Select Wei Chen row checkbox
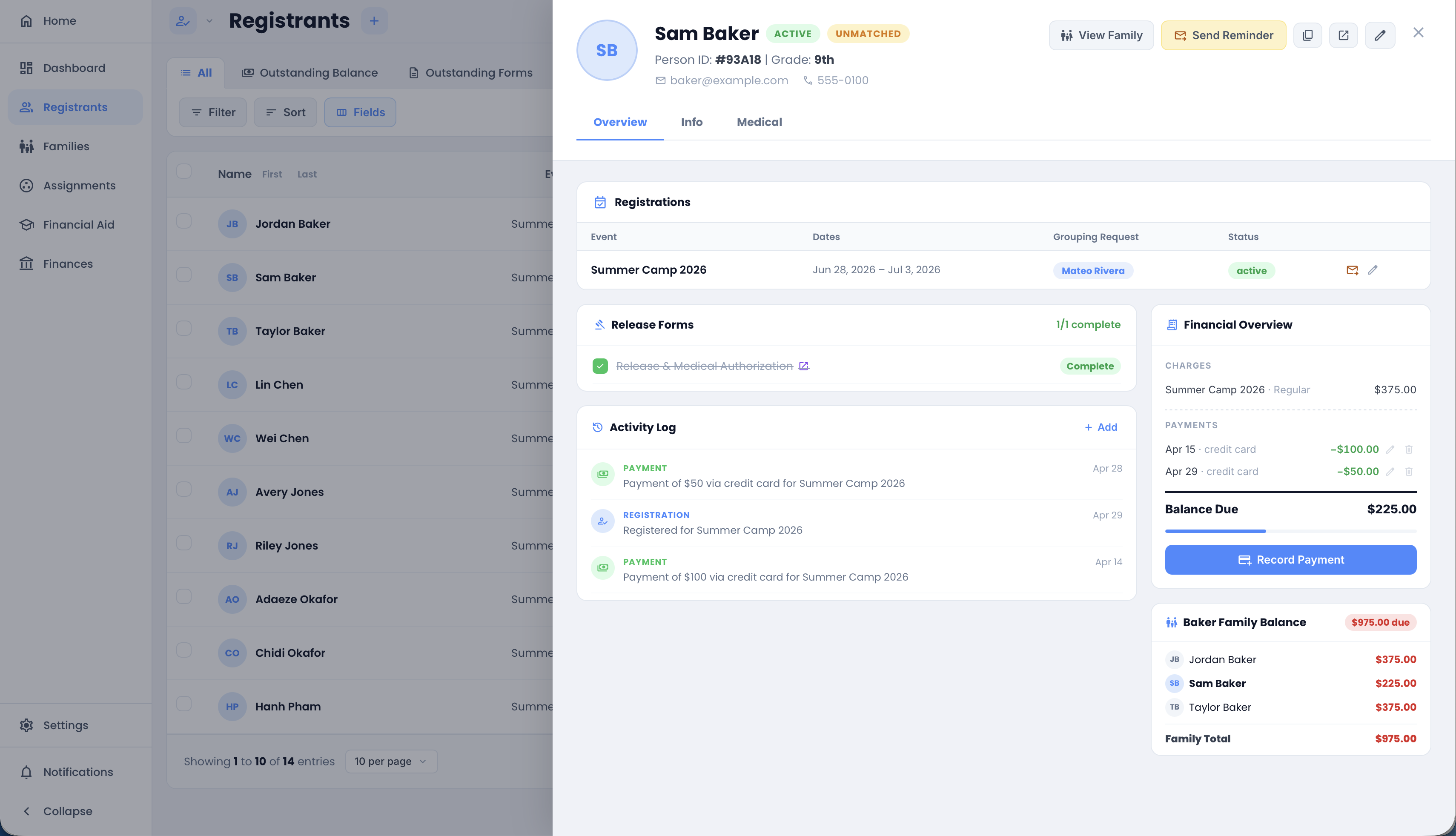Viewport: 1456px width, 836px height. point(184,435)
